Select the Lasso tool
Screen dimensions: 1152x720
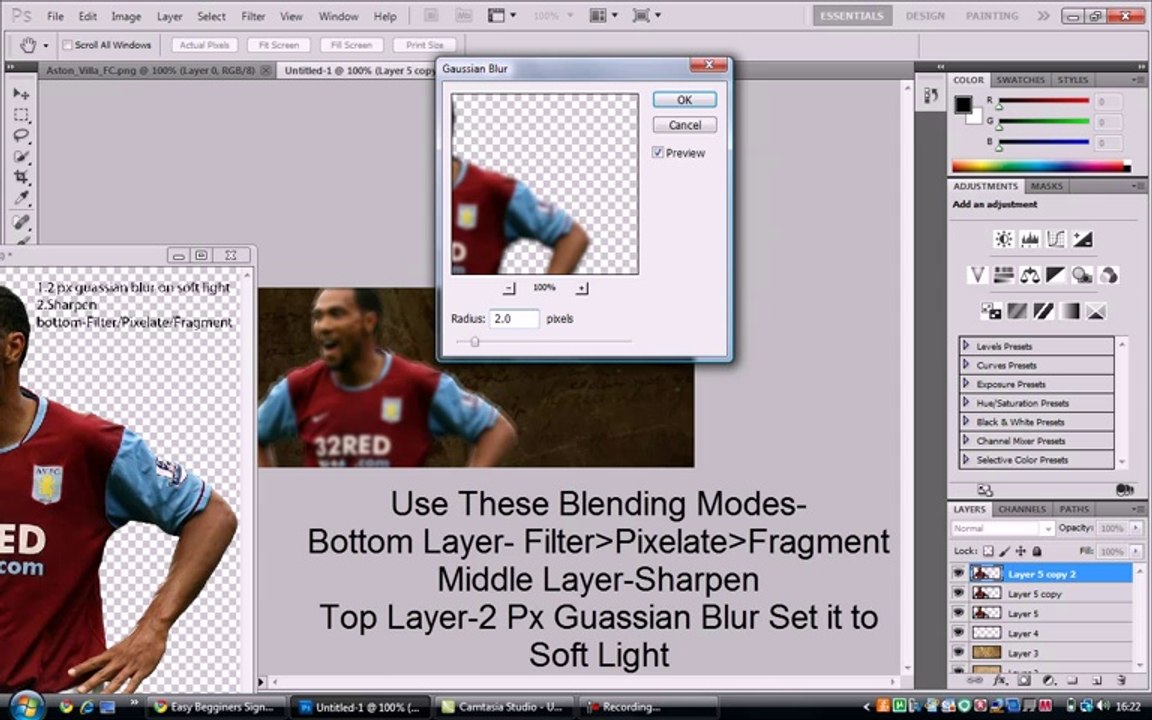(x=21, y=135)
